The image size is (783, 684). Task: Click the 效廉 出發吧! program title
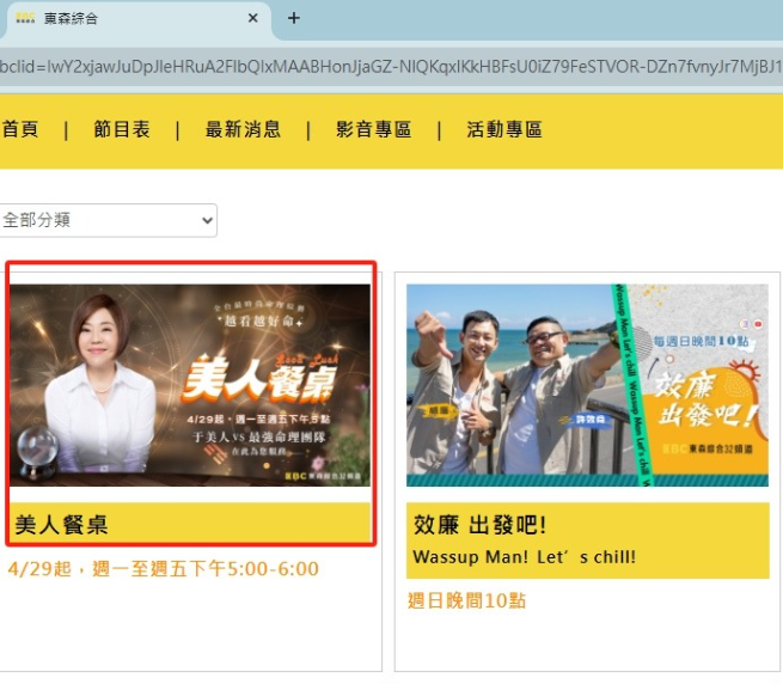(480, 526)
